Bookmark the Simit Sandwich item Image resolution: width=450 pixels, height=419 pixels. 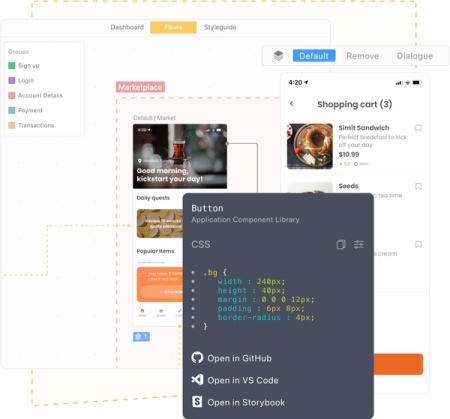418,128
